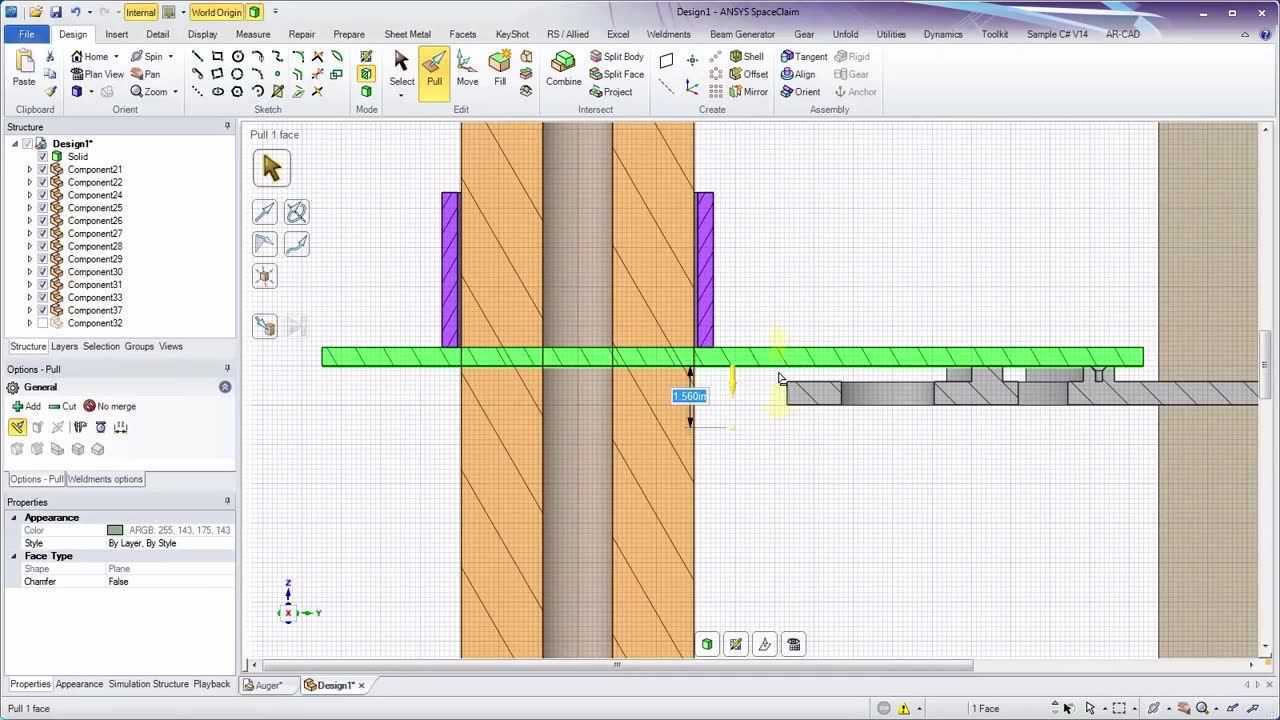Choose the No merge option

click(x=110, y=407)
